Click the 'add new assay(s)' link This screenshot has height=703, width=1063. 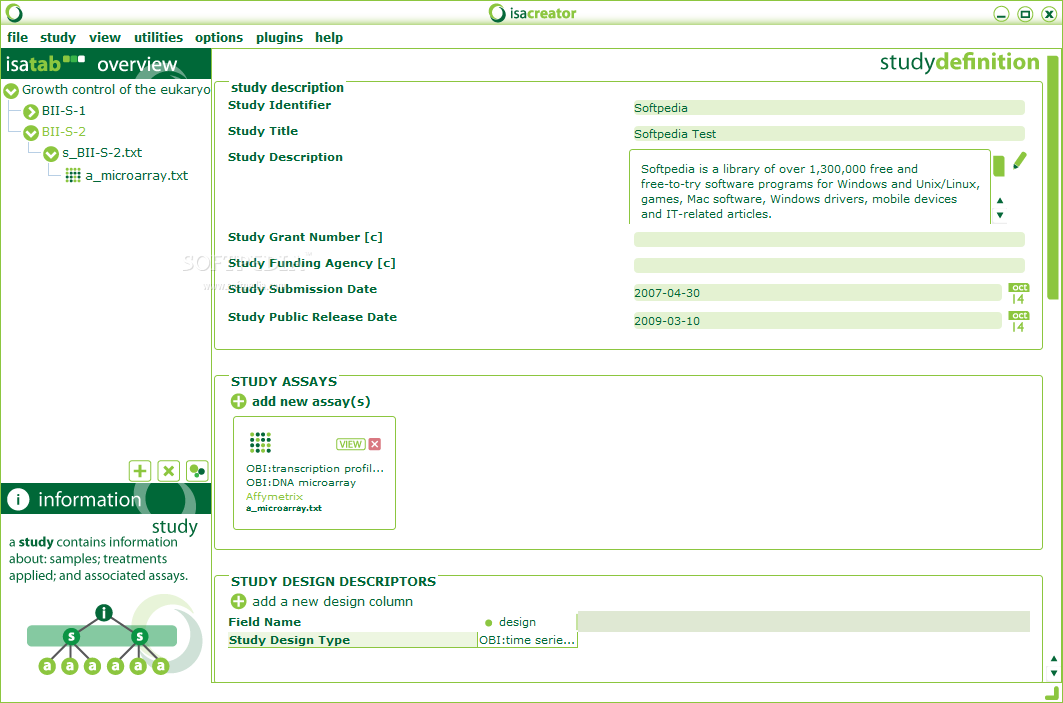(x=311, y=401)
